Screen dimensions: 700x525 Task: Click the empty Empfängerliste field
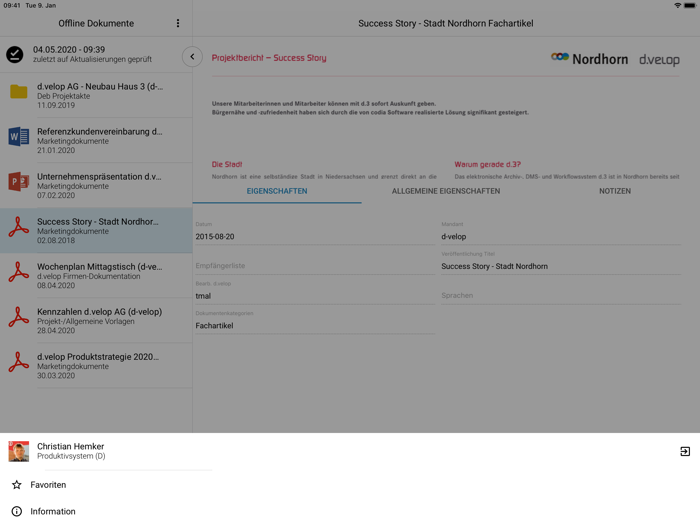[315, 266]
